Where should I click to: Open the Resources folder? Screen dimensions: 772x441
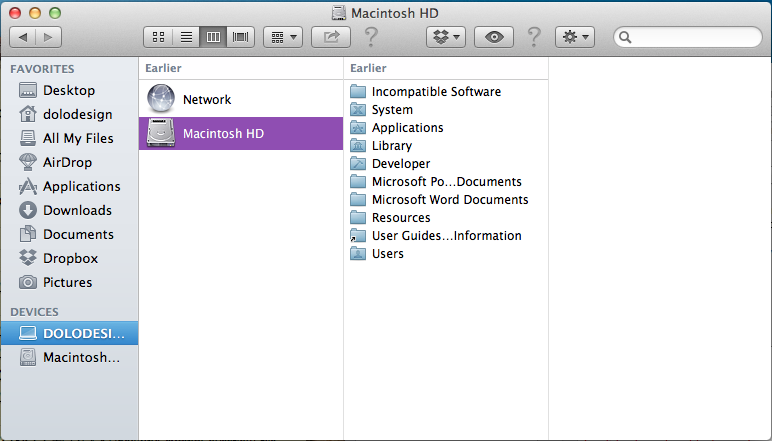[446, 218]
